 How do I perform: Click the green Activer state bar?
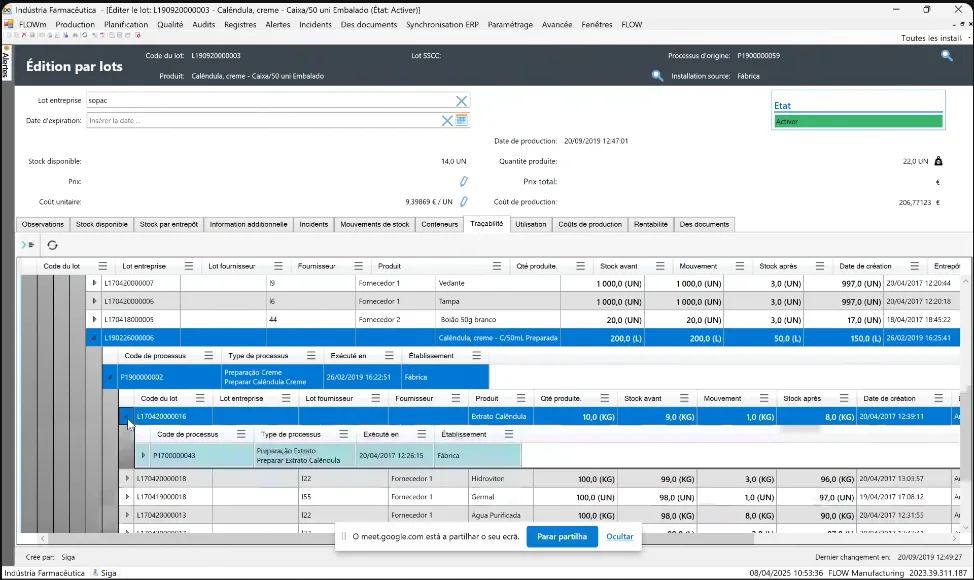[x=858, y=121]
